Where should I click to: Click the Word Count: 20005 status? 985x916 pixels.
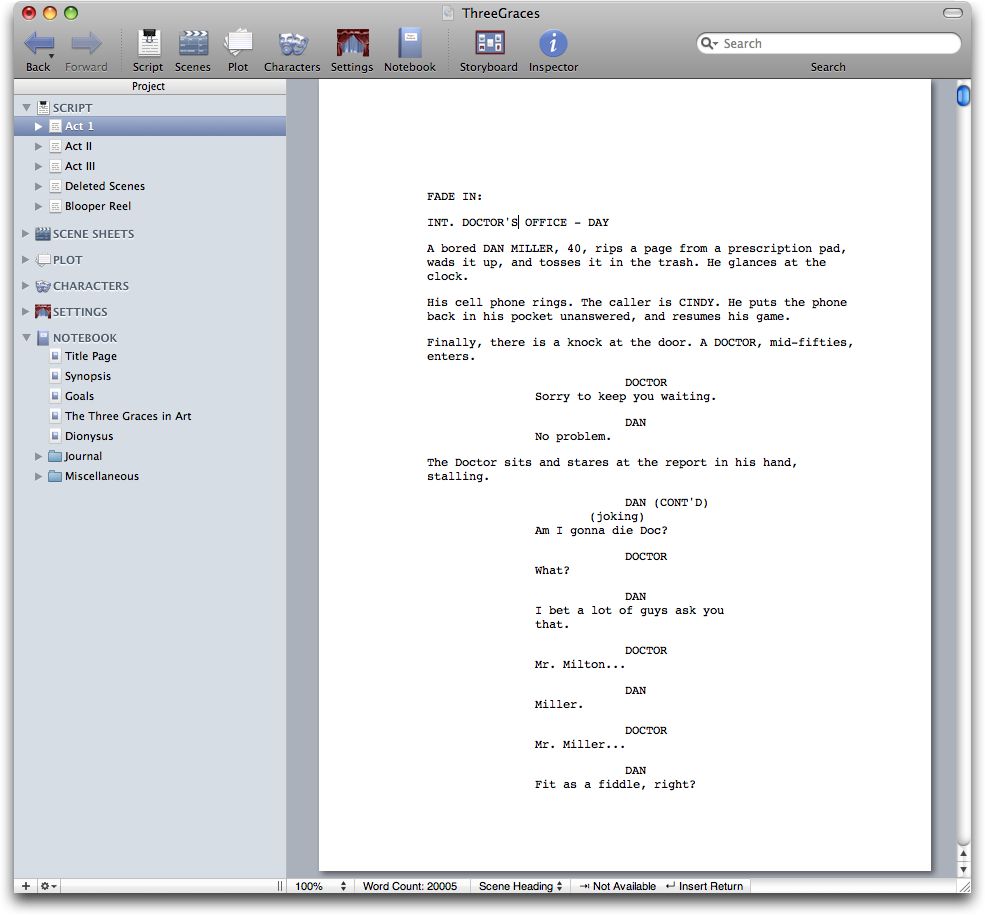pos(410,886)
